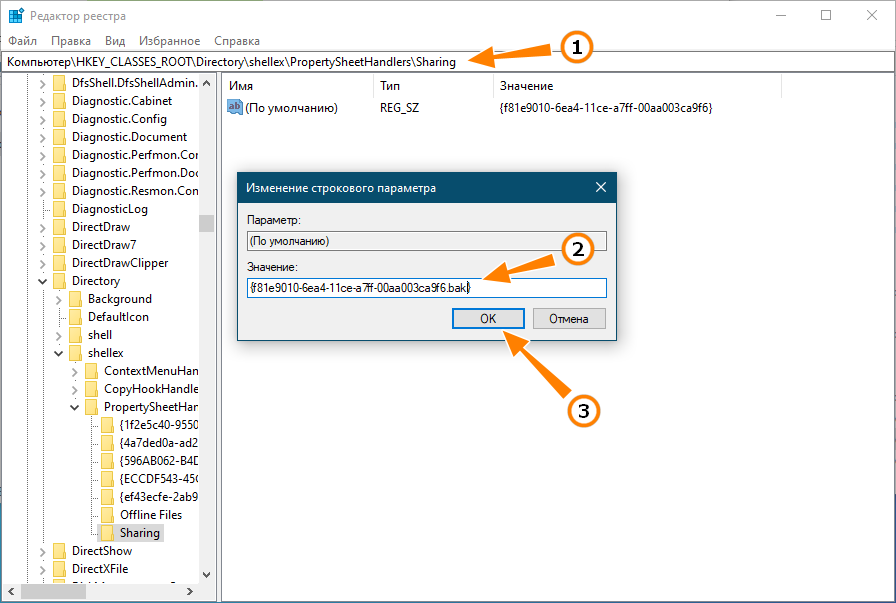The image size is (896, 603).
Task: Expand the shell subkey
Action: (58, 336)
